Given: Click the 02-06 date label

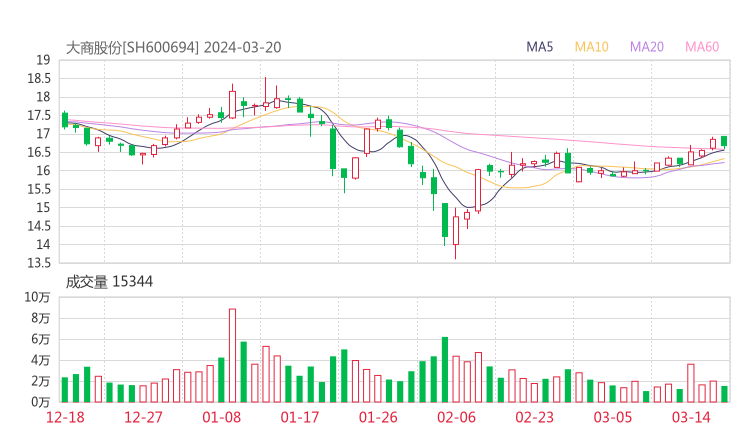Looking at the screenshot, I should coord(456,417).
